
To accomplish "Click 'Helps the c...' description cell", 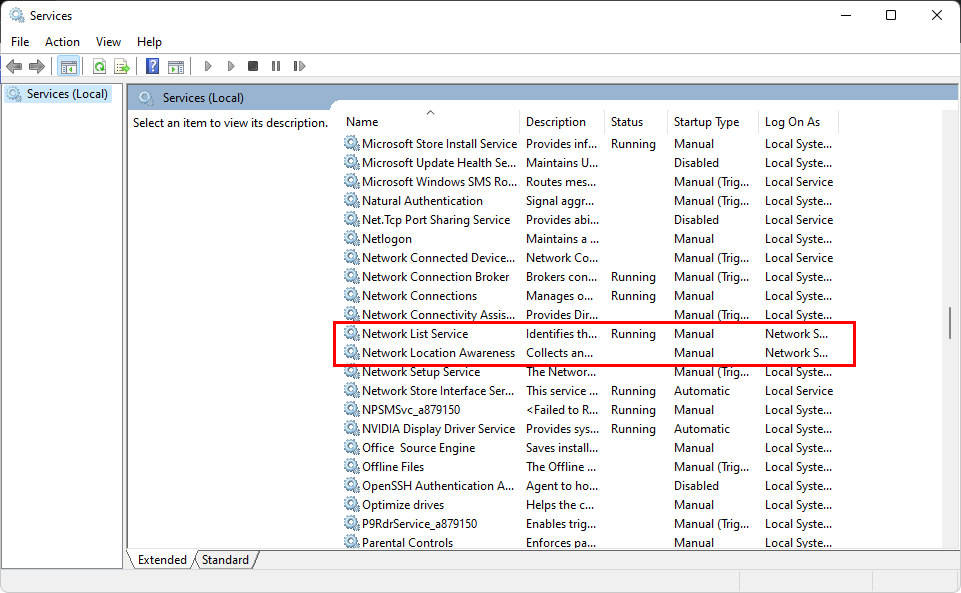I will [560, 504].
